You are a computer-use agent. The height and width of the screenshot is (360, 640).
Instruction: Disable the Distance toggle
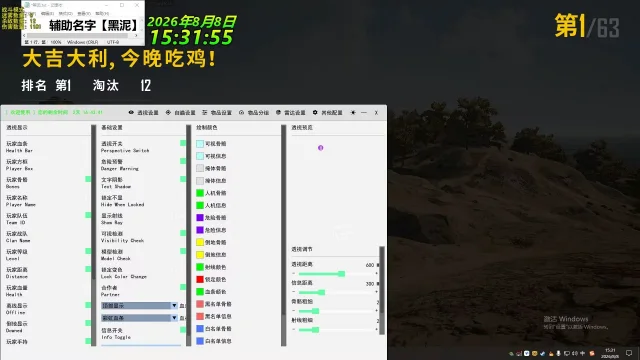tap(88, 269)
